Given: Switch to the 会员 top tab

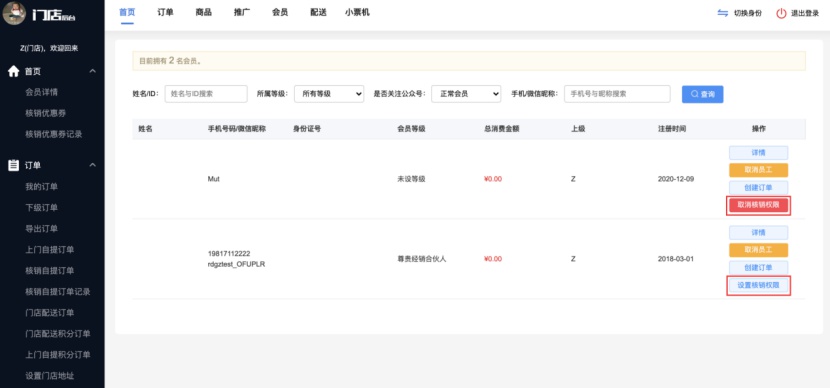Looking at the screenshot, I should tap(280, 12).
